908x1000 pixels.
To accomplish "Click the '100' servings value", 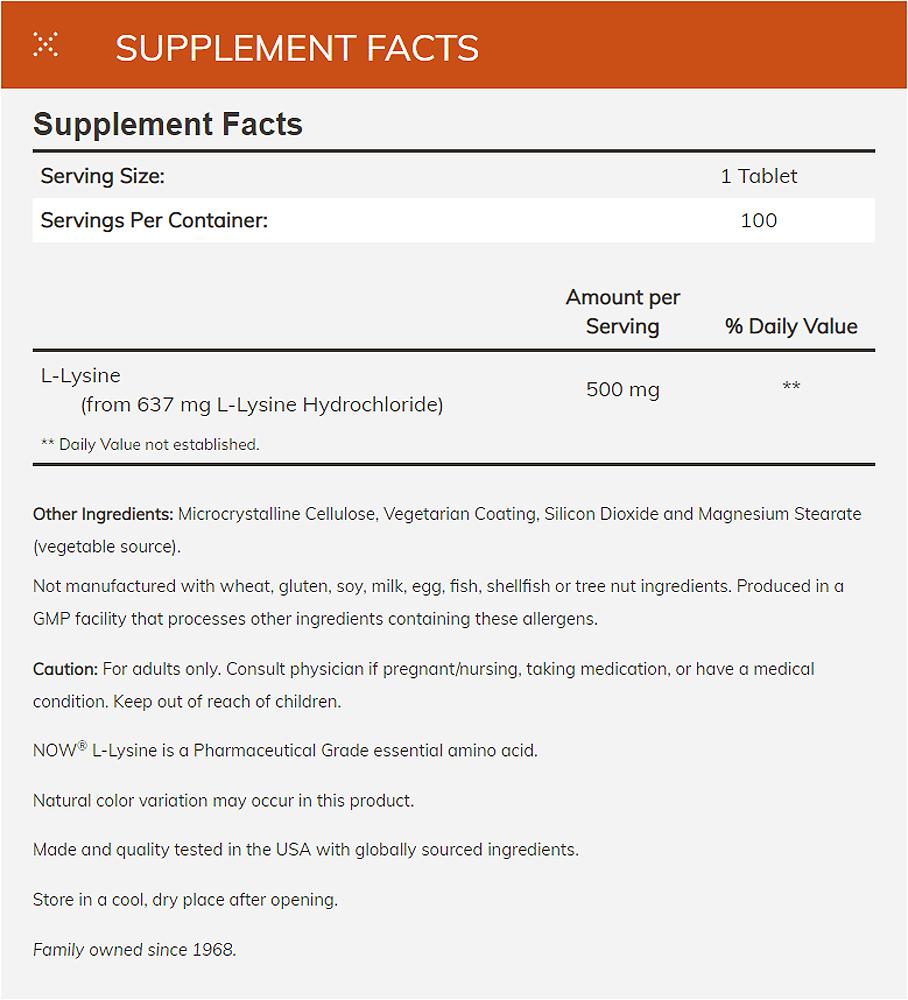I will [758, 220].
